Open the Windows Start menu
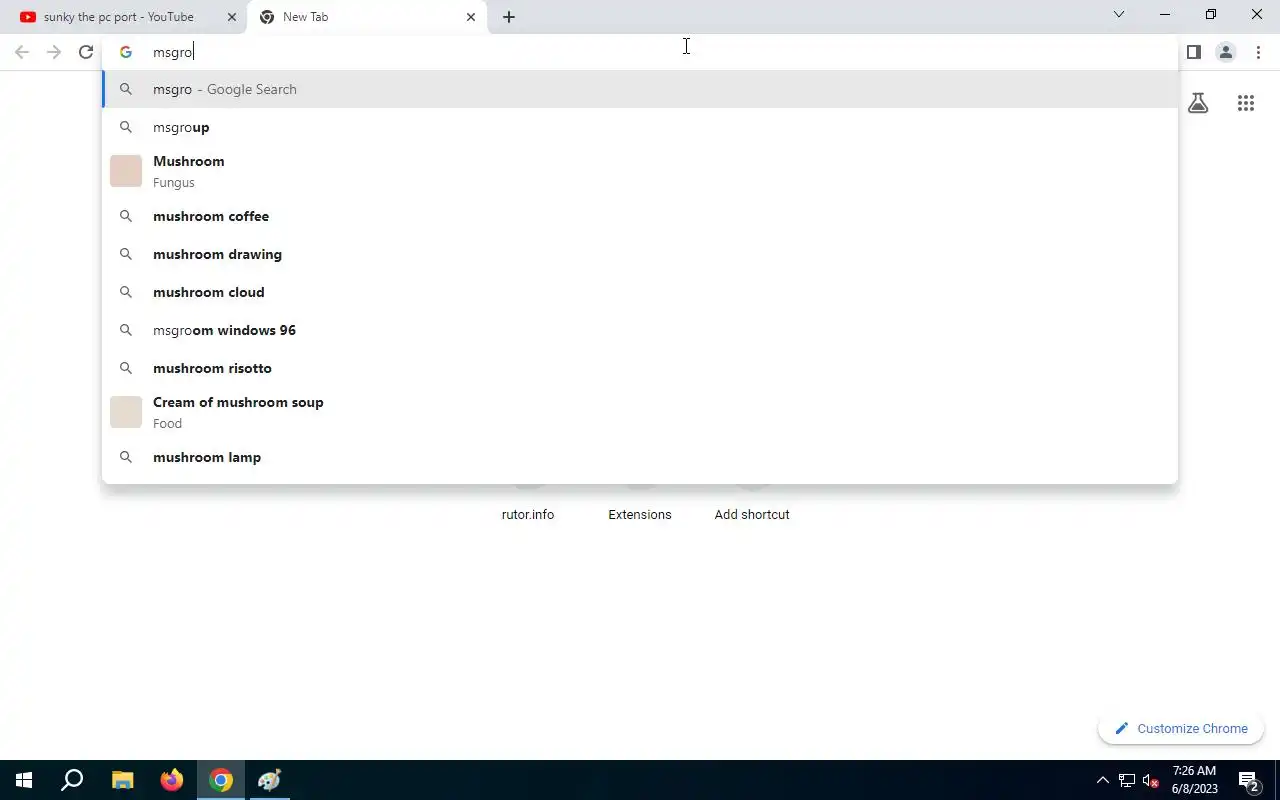Image resolution: width=1280 pixels, height=800 pixels. (24, 780)
